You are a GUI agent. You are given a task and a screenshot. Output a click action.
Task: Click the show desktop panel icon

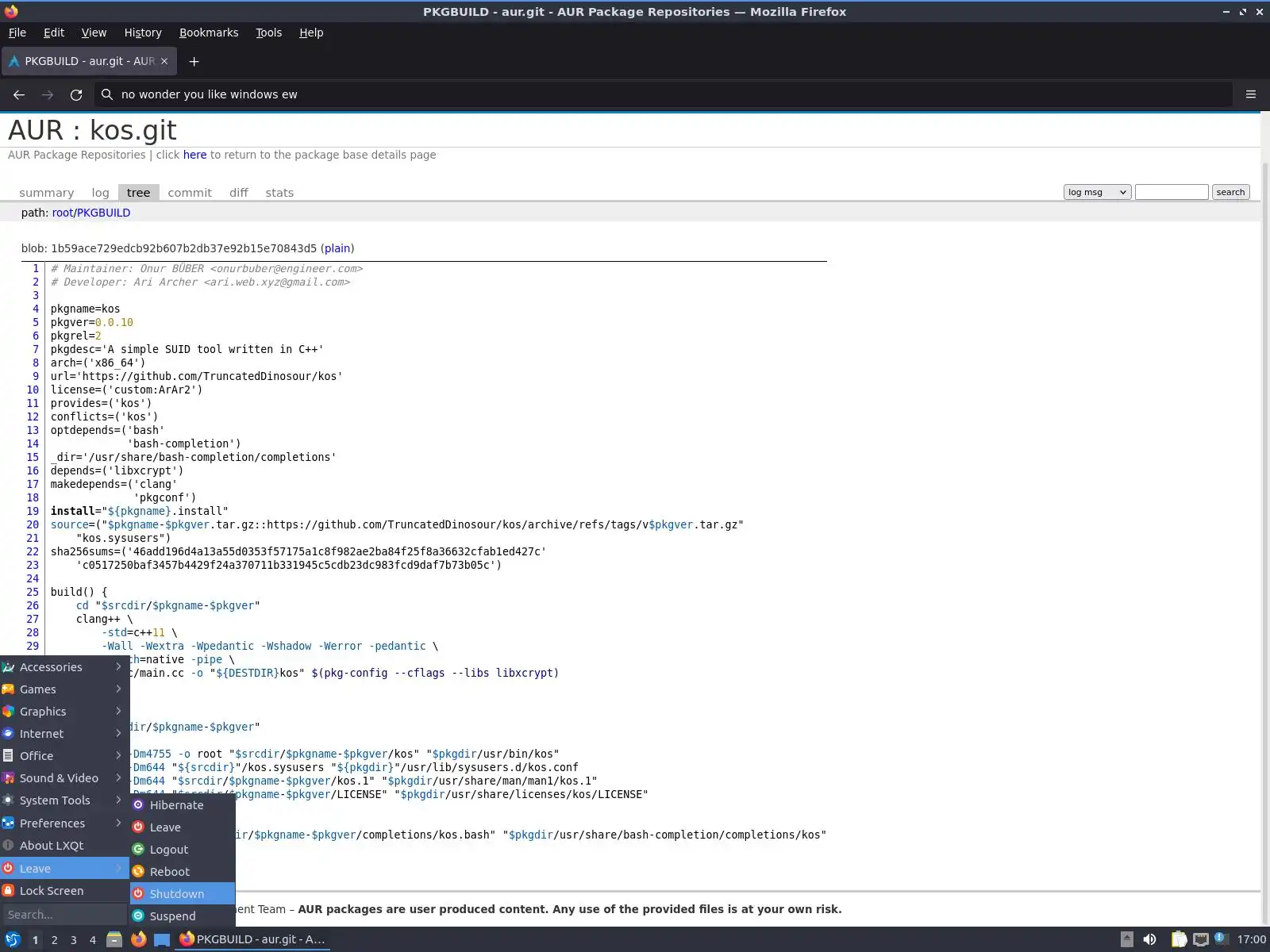click(162, 939)
